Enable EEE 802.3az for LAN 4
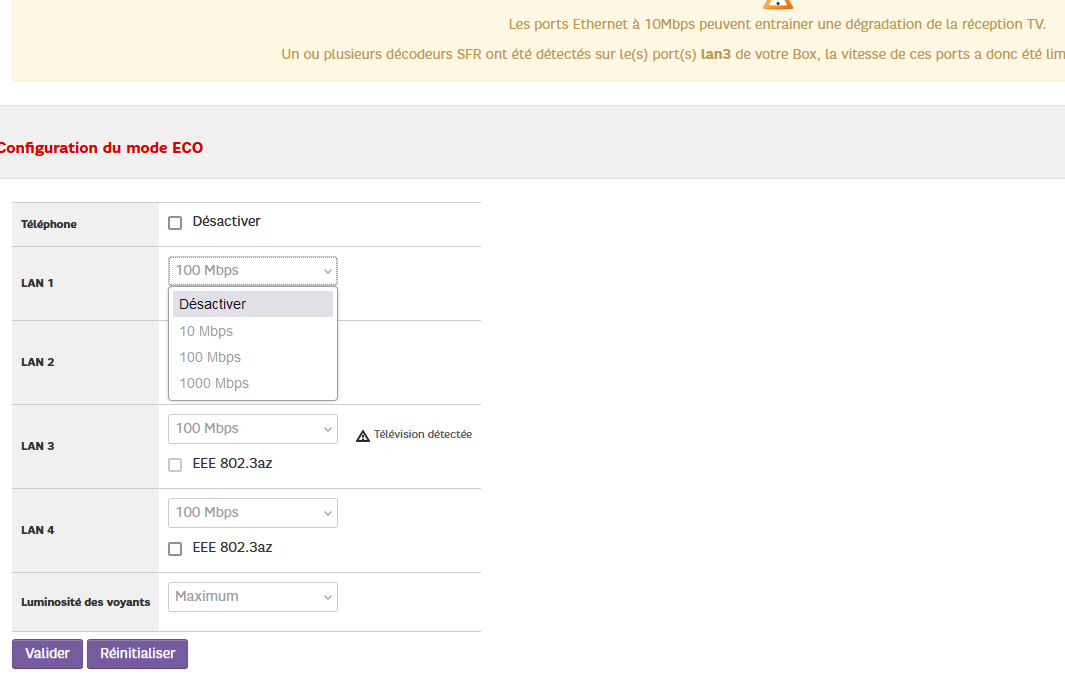The height and width of the screenshot is (675, 1065). coord(175,549)
